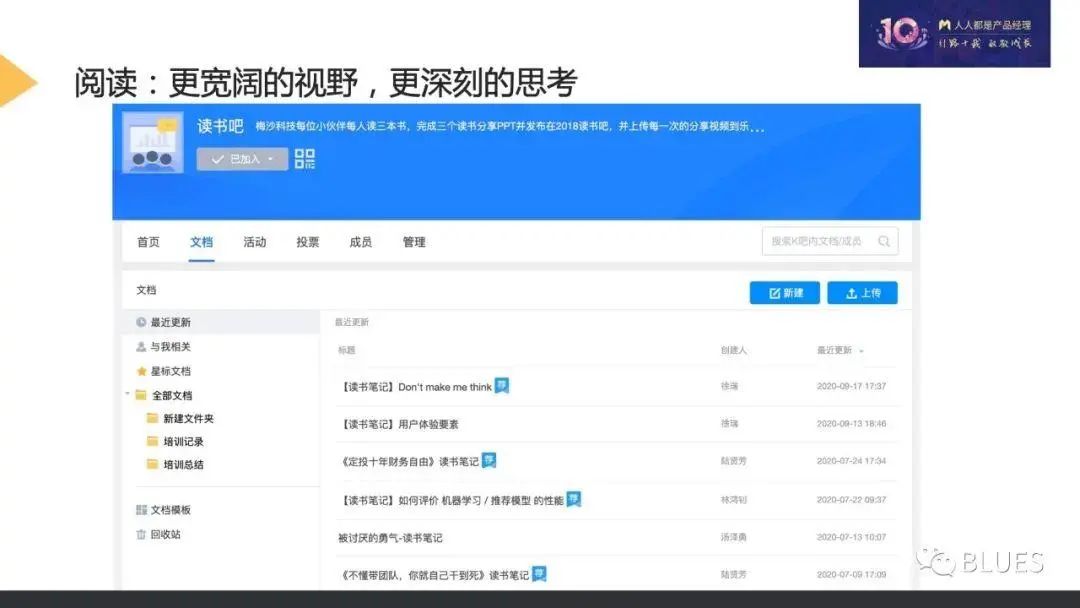Open the 新建文件夹 folder
The height and width of the screenshot is (608, 1080).
(188, 418)
